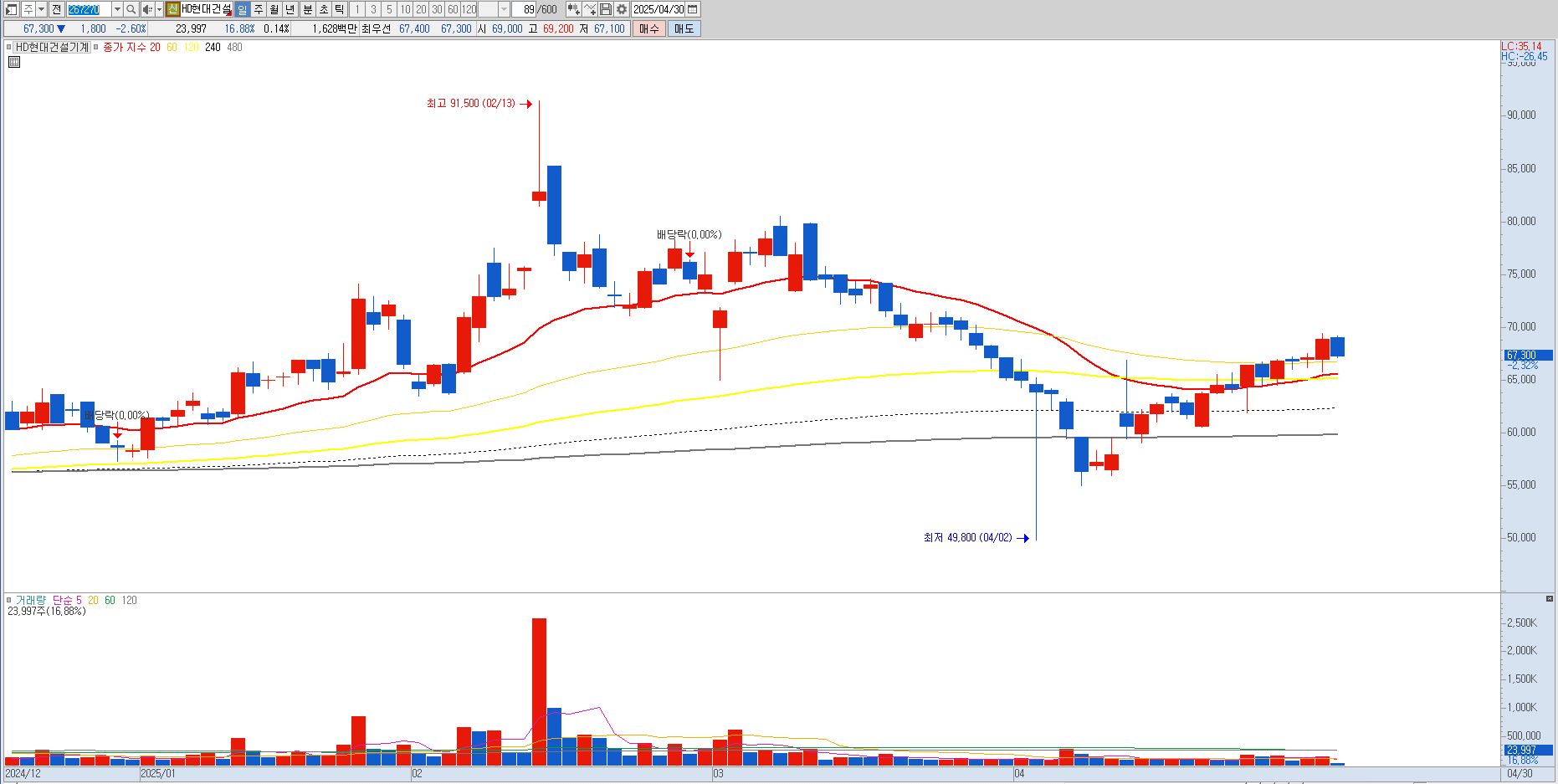Open the 주 market type dropdown arrow

(41, 9)
